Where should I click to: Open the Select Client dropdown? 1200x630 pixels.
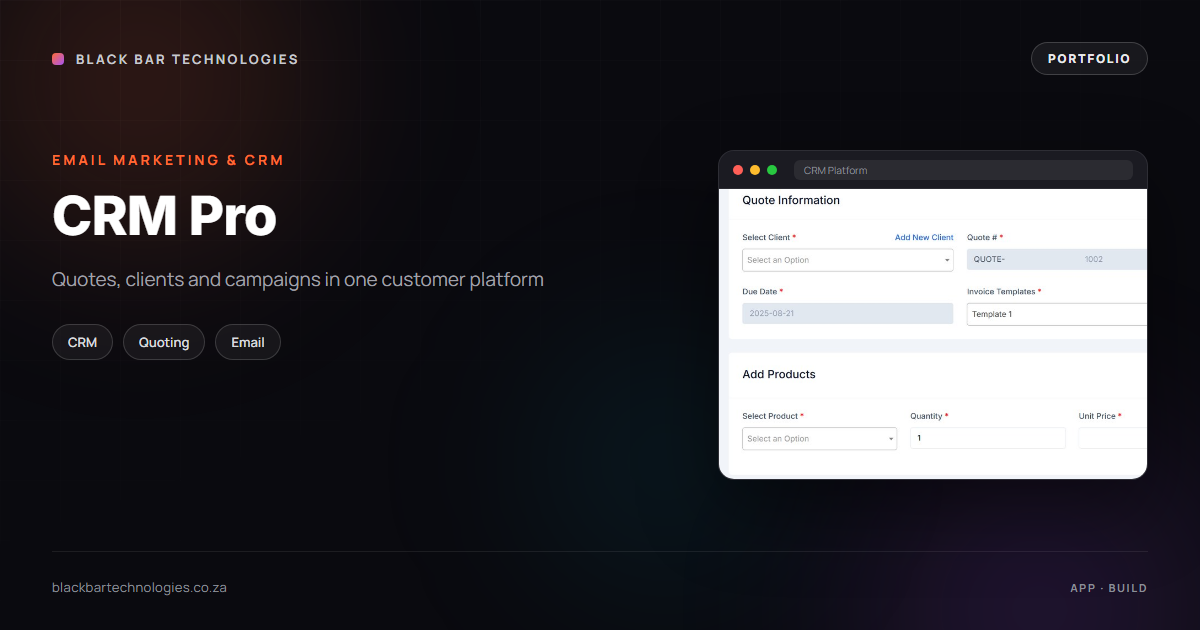(x=848, y=260)
